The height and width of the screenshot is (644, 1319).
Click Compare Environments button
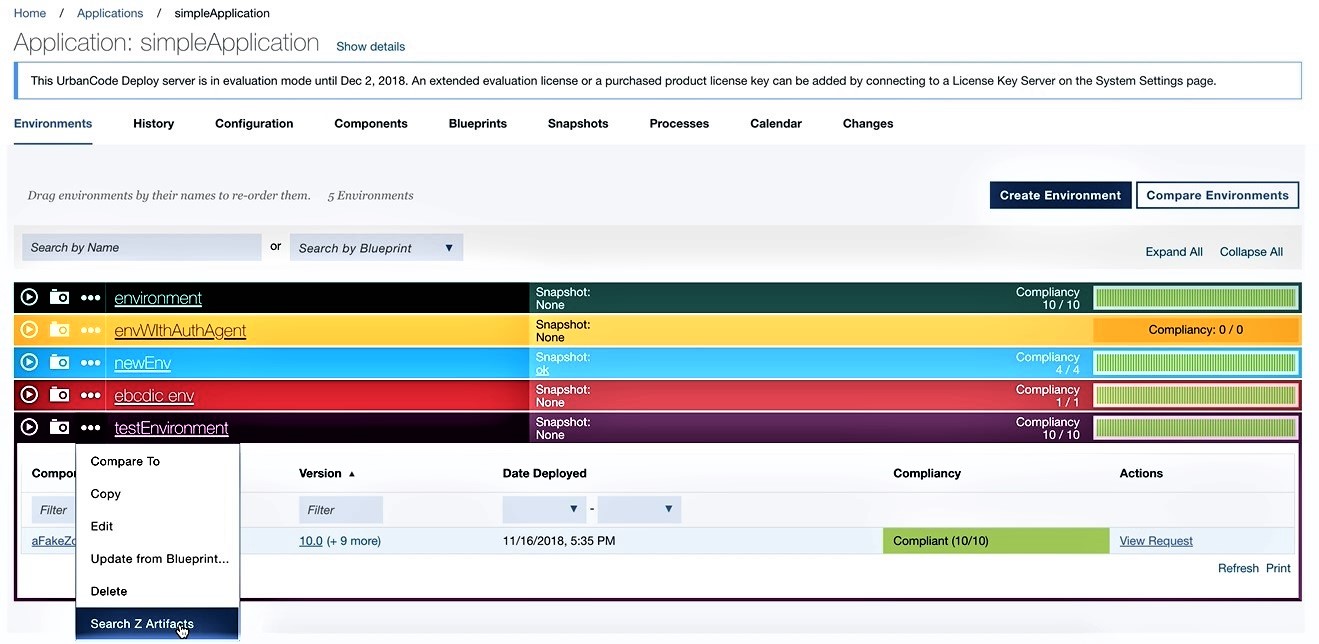coord(1217,195)
